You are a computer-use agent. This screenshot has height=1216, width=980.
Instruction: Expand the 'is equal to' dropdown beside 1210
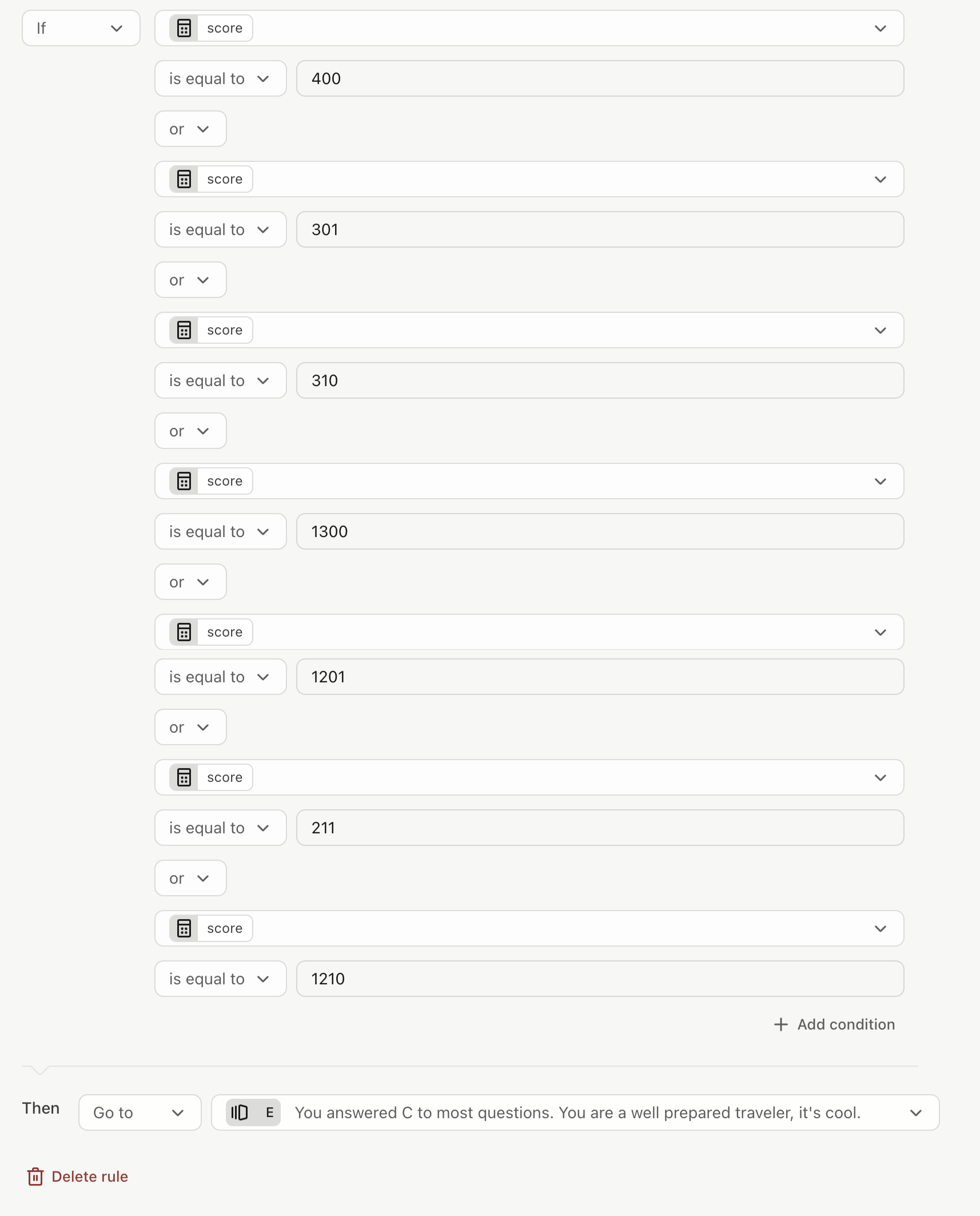coord(220,979)
